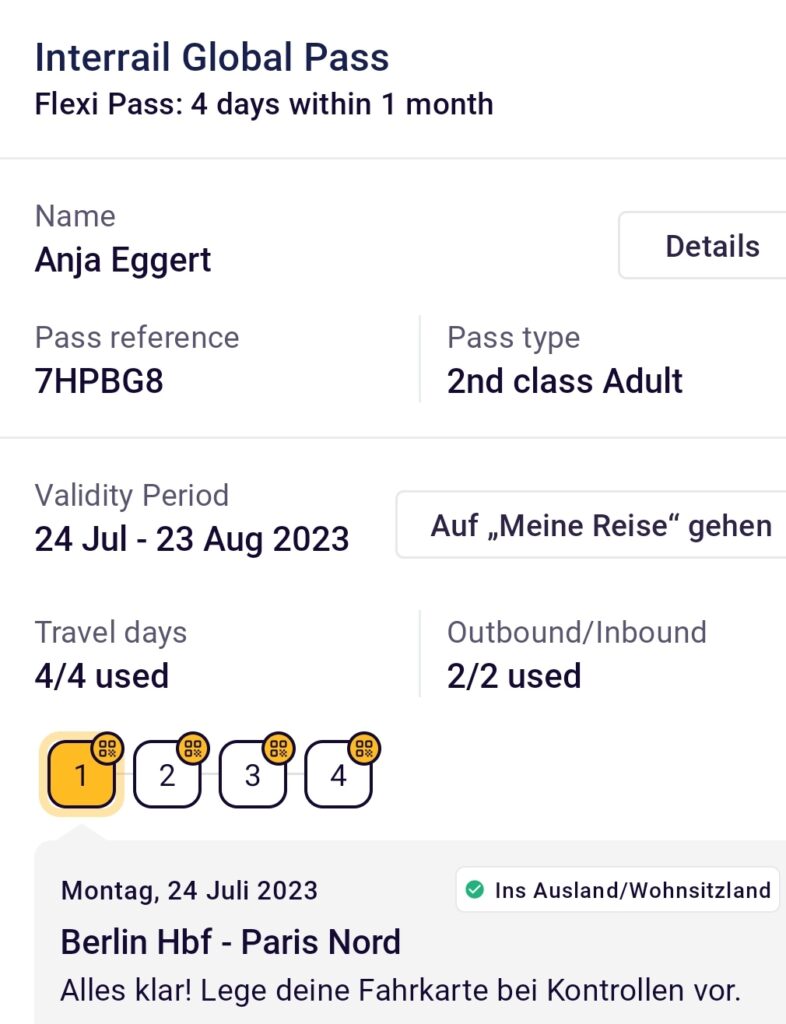The height and width of the screenshot is (1024, 786).
Task: Switch to travel day 2
Action: [166, 776]
